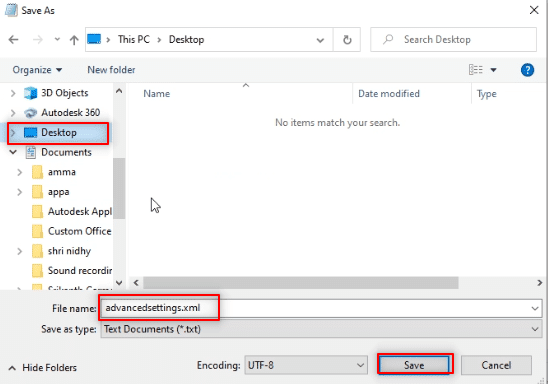Click the horizontal scrollbar thumb
548x384 pixels.
click(301, 283)
